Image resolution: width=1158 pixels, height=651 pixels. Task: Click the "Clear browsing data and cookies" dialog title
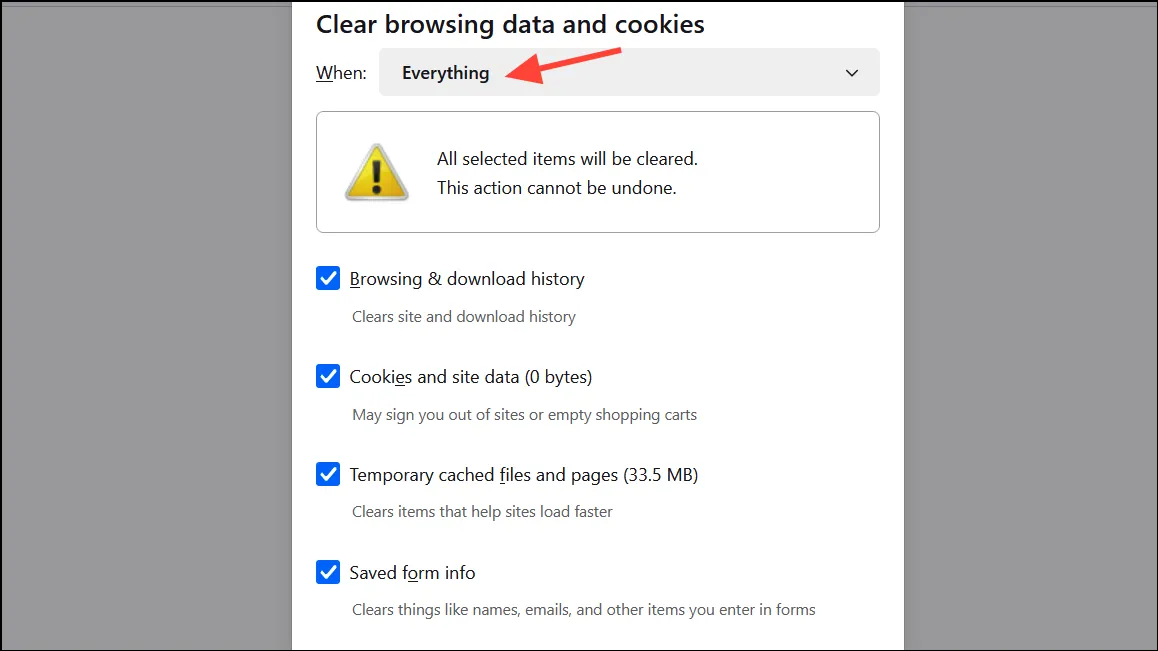(x=510, y=24)
